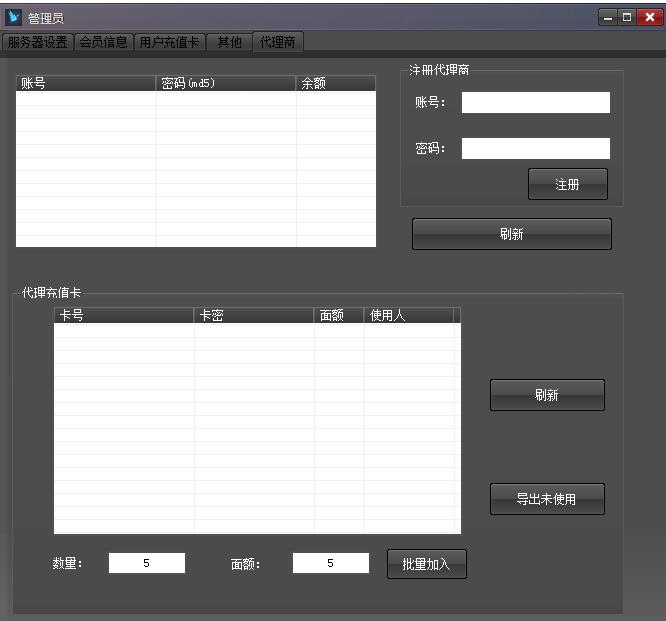The image size is (666, 621).
Task: Minimize the 管理员 window
Action: [x=608, y=17]
